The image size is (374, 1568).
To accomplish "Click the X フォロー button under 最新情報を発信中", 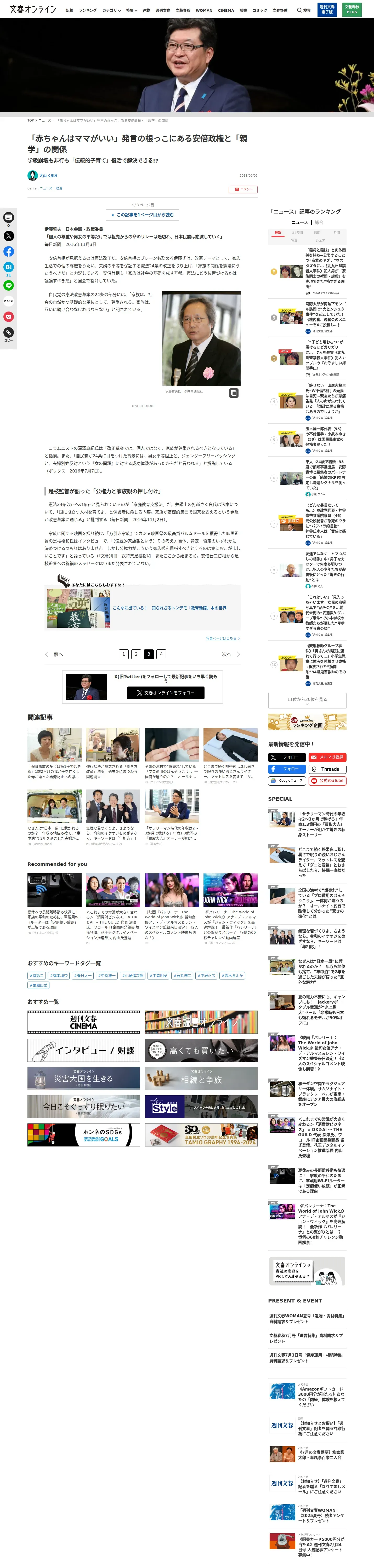I will (287, 757).
